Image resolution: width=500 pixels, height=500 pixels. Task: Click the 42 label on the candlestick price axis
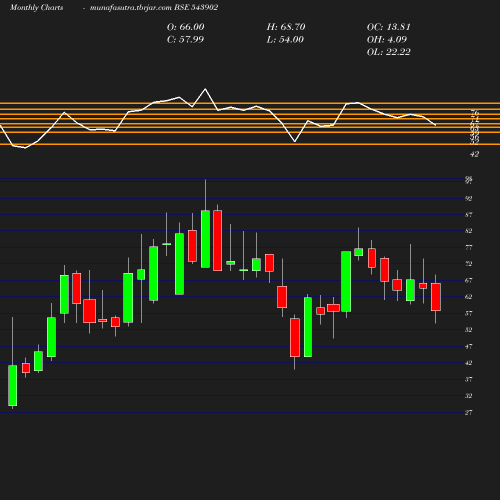coord(469,363)
